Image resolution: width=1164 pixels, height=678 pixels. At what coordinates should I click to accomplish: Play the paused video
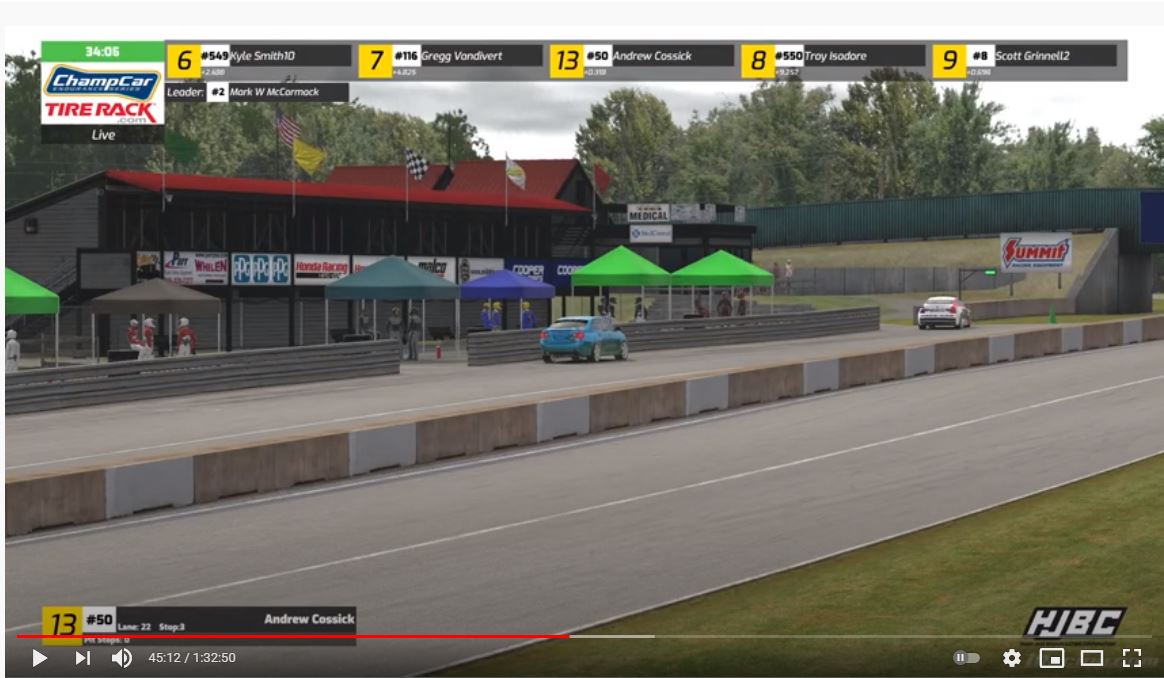click(x=39, y=658)
